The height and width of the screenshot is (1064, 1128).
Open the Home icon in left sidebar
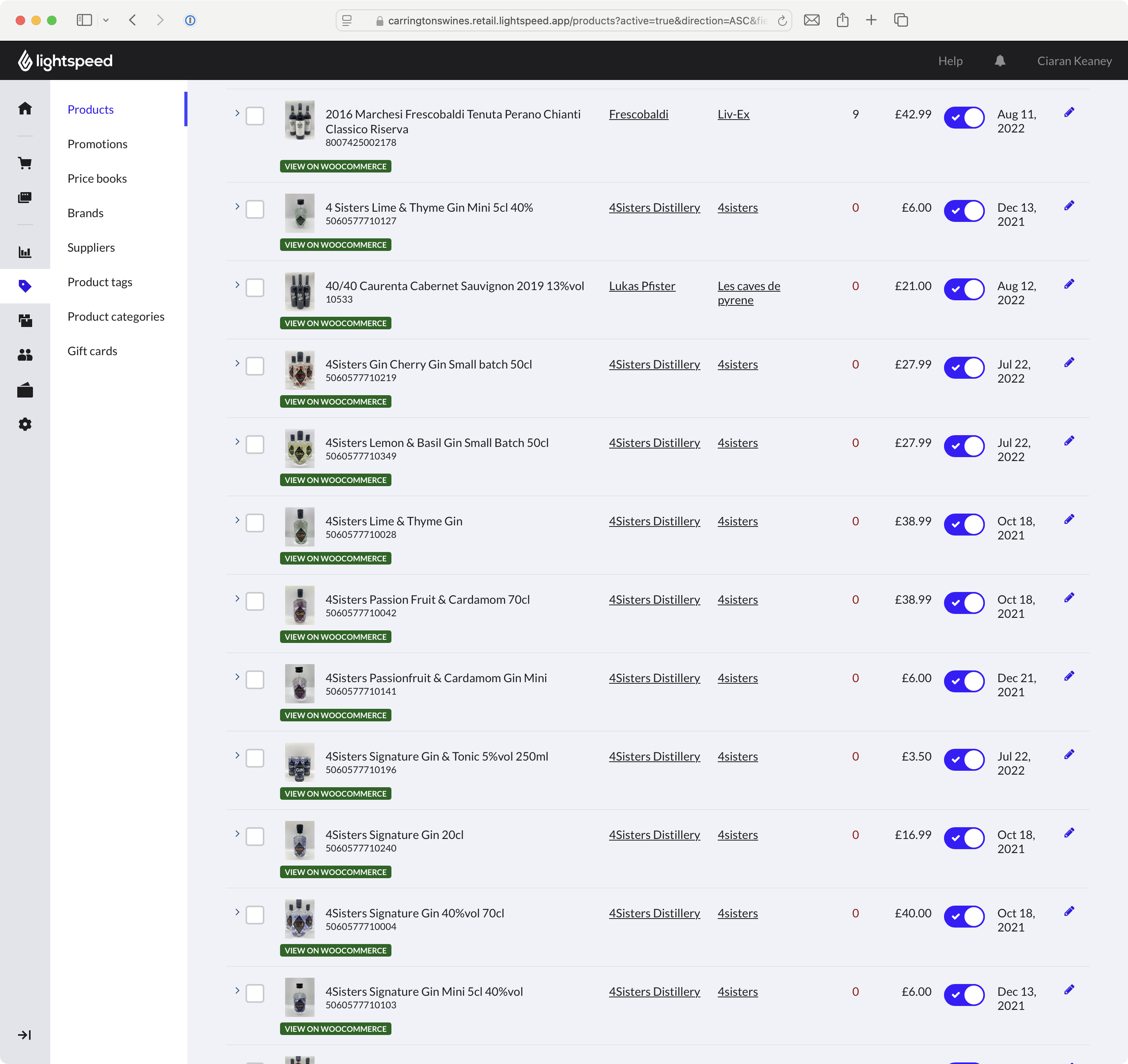pyautogui.click(x=25, y=108)
